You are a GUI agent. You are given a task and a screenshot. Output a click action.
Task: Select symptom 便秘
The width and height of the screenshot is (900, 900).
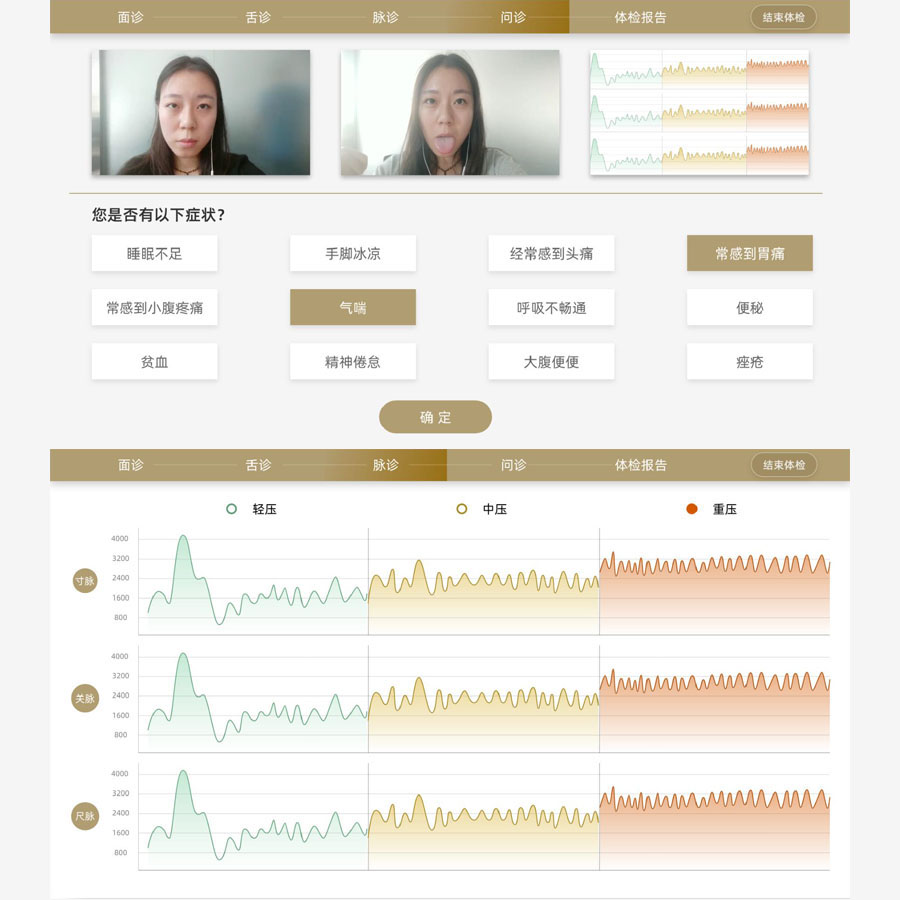[x=750, y=307]
